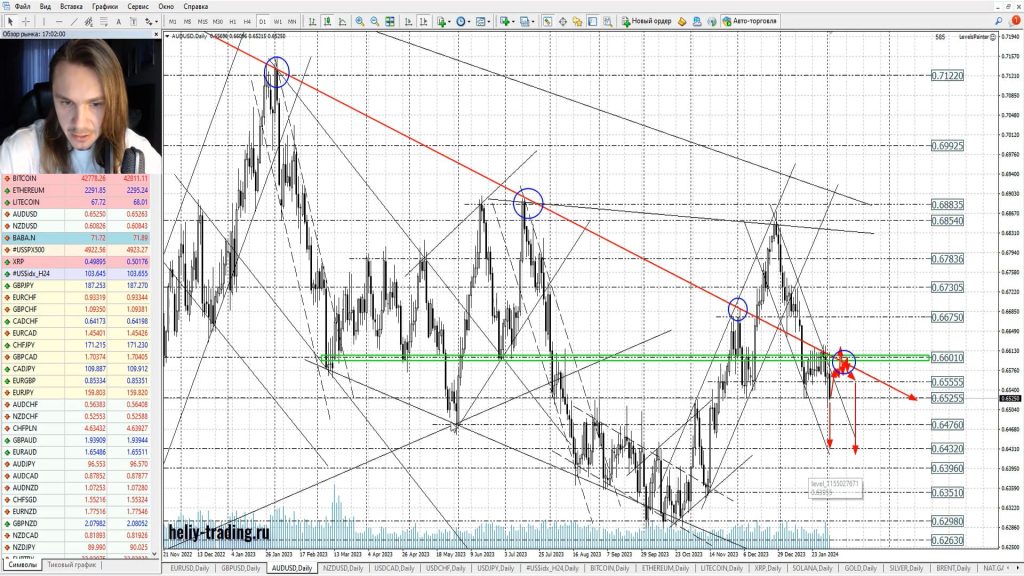Open the Тиковый график tab
Image resolution: width=1024 pixels, height=576 pixels.
[x=71, y=565]
